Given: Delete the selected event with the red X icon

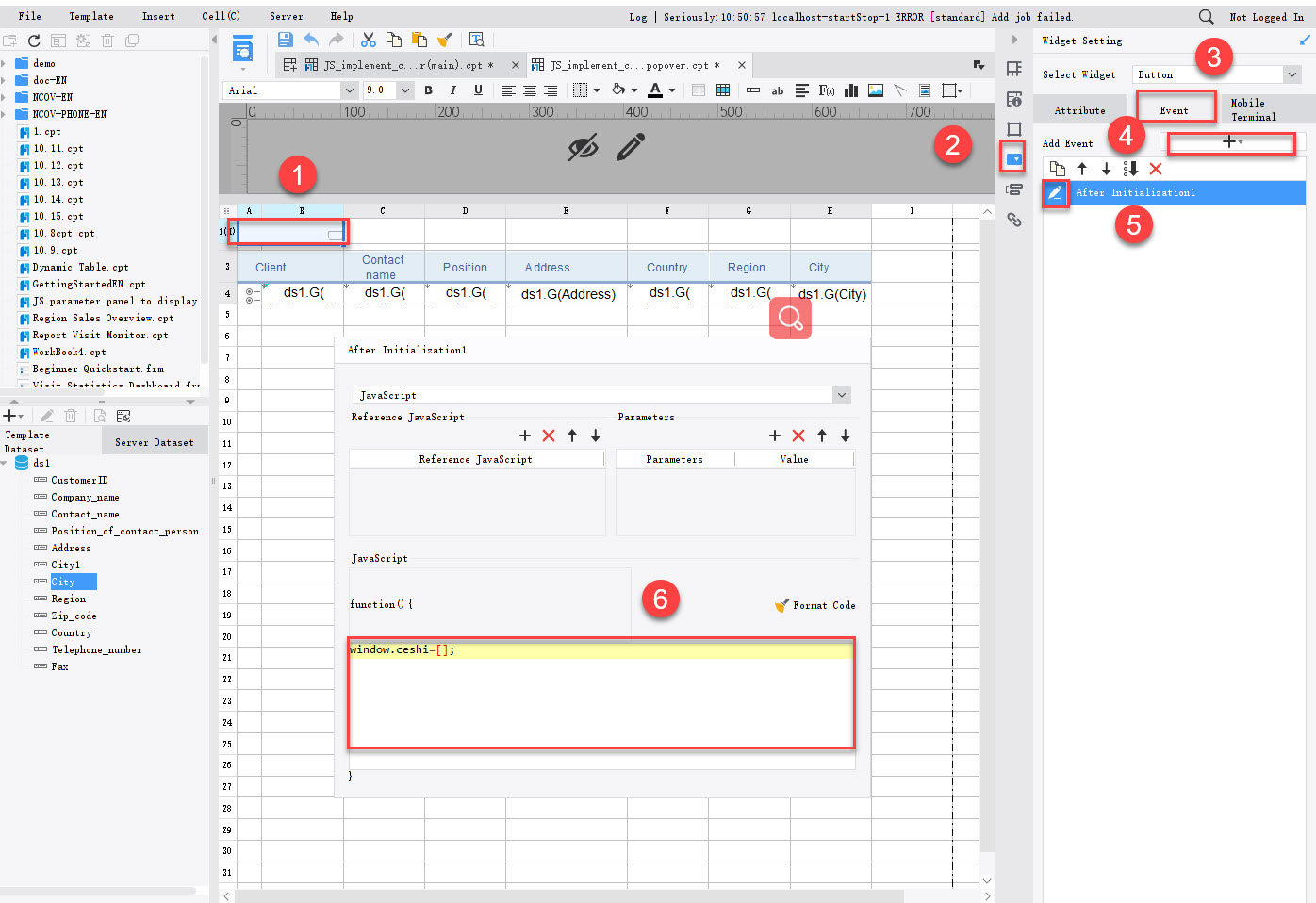Looking at the screenshot, I should click(x=1156, y=169).
